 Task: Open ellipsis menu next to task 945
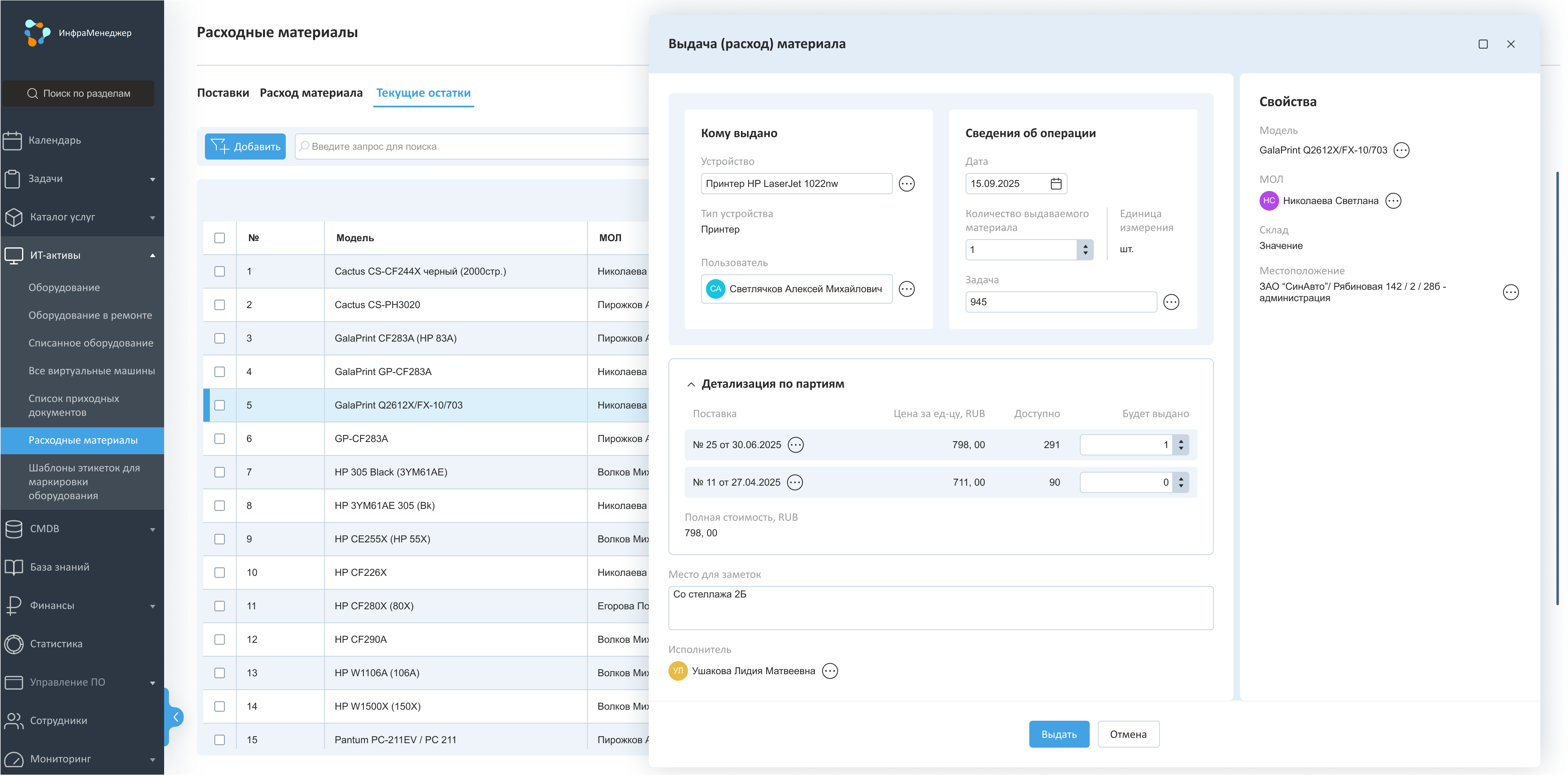(1170, 302)
